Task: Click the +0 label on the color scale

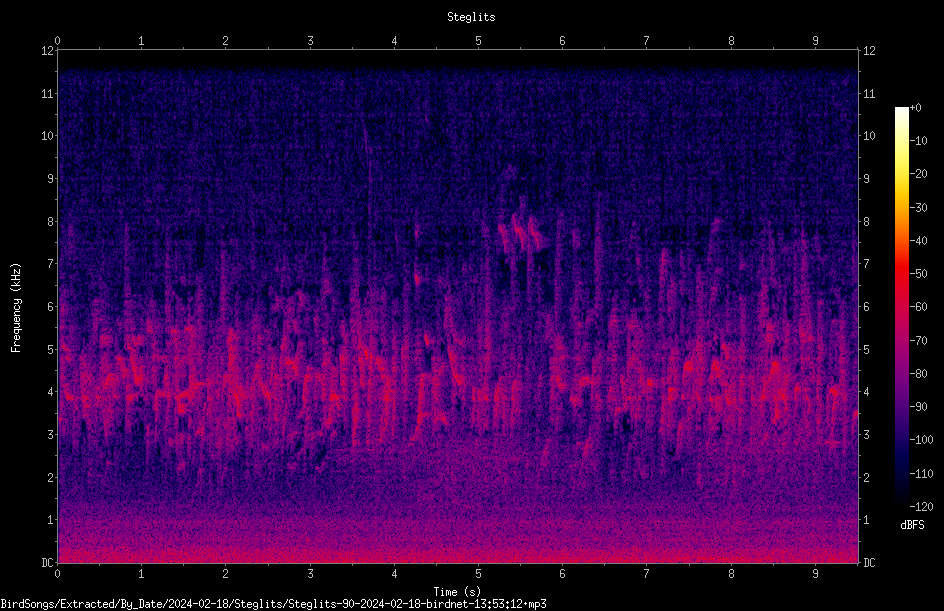Action: [x=915, y=108]
